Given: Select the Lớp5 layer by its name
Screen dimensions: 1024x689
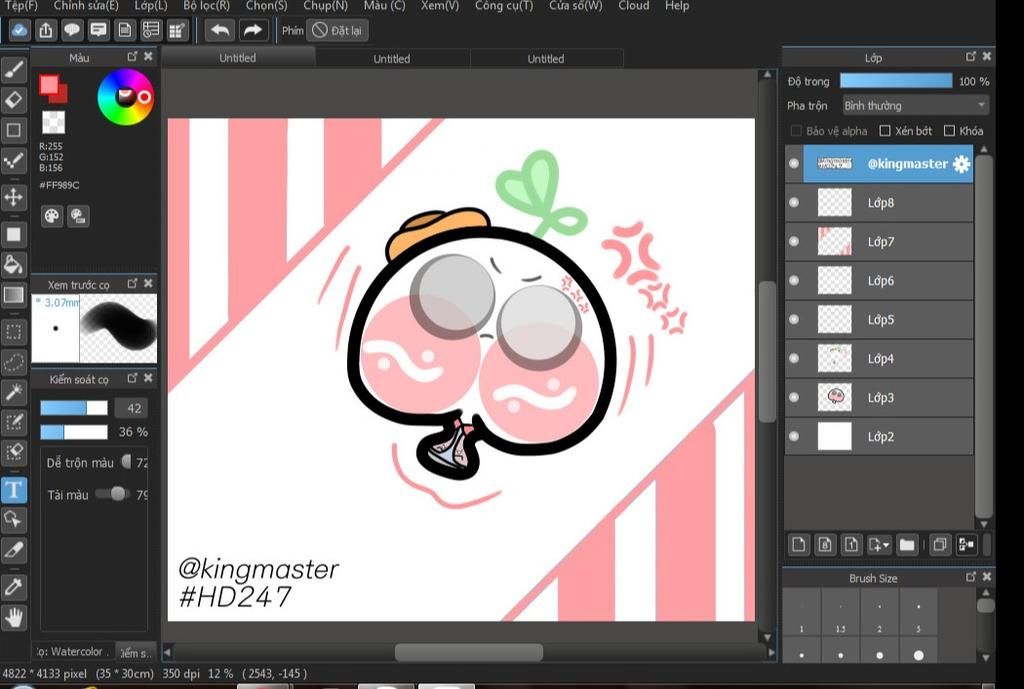Looking at the screenshot, I should tap(880, 320).
